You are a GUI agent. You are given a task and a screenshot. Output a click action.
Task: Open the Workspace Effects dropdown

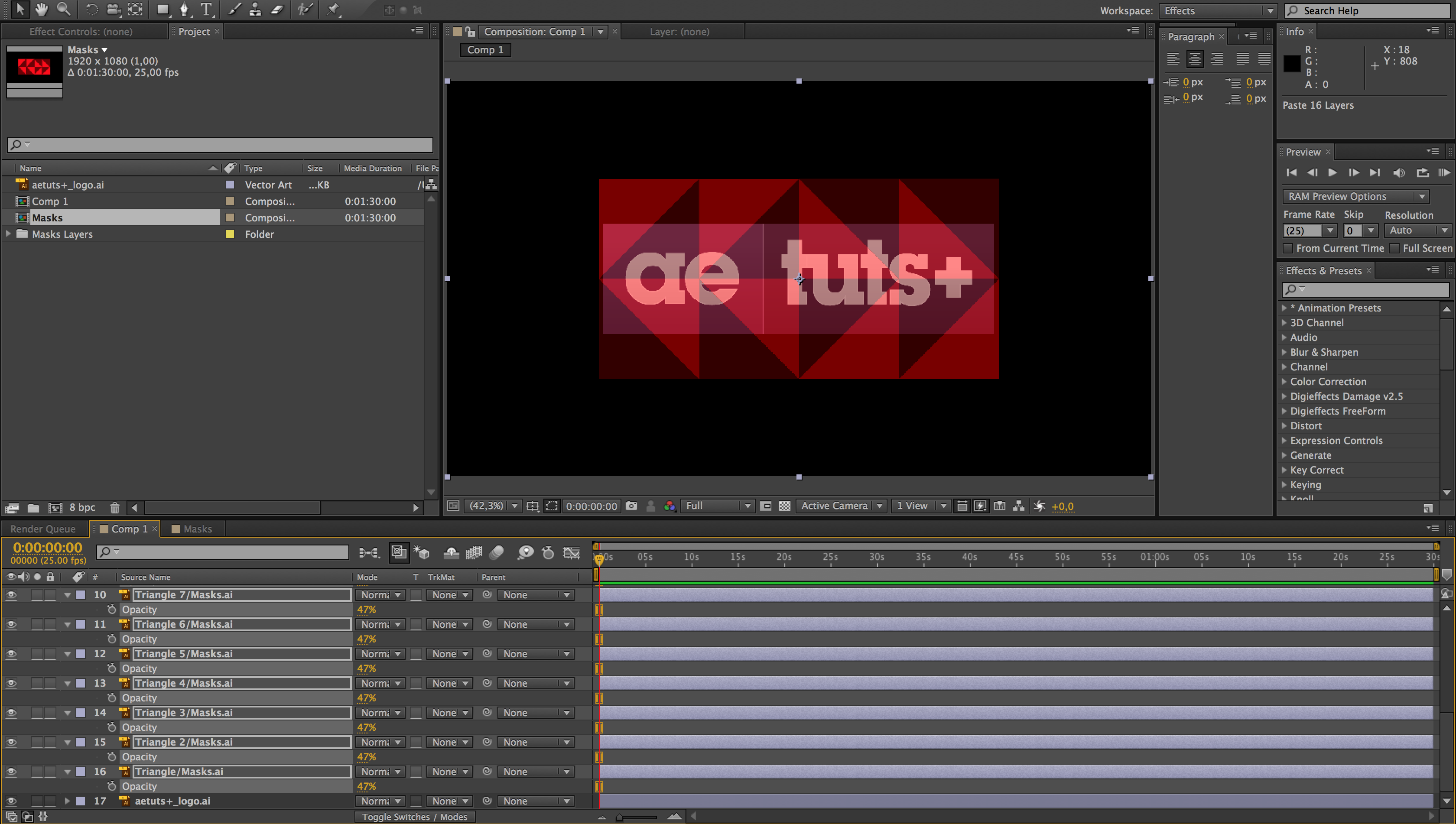tap(1217, 11)
